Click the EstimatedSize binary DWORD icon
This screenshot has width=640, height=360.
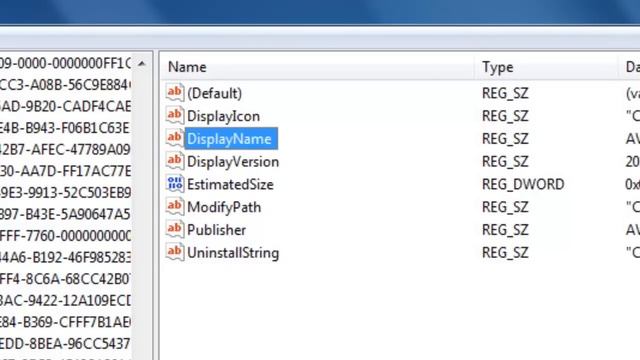click(175, 184)
